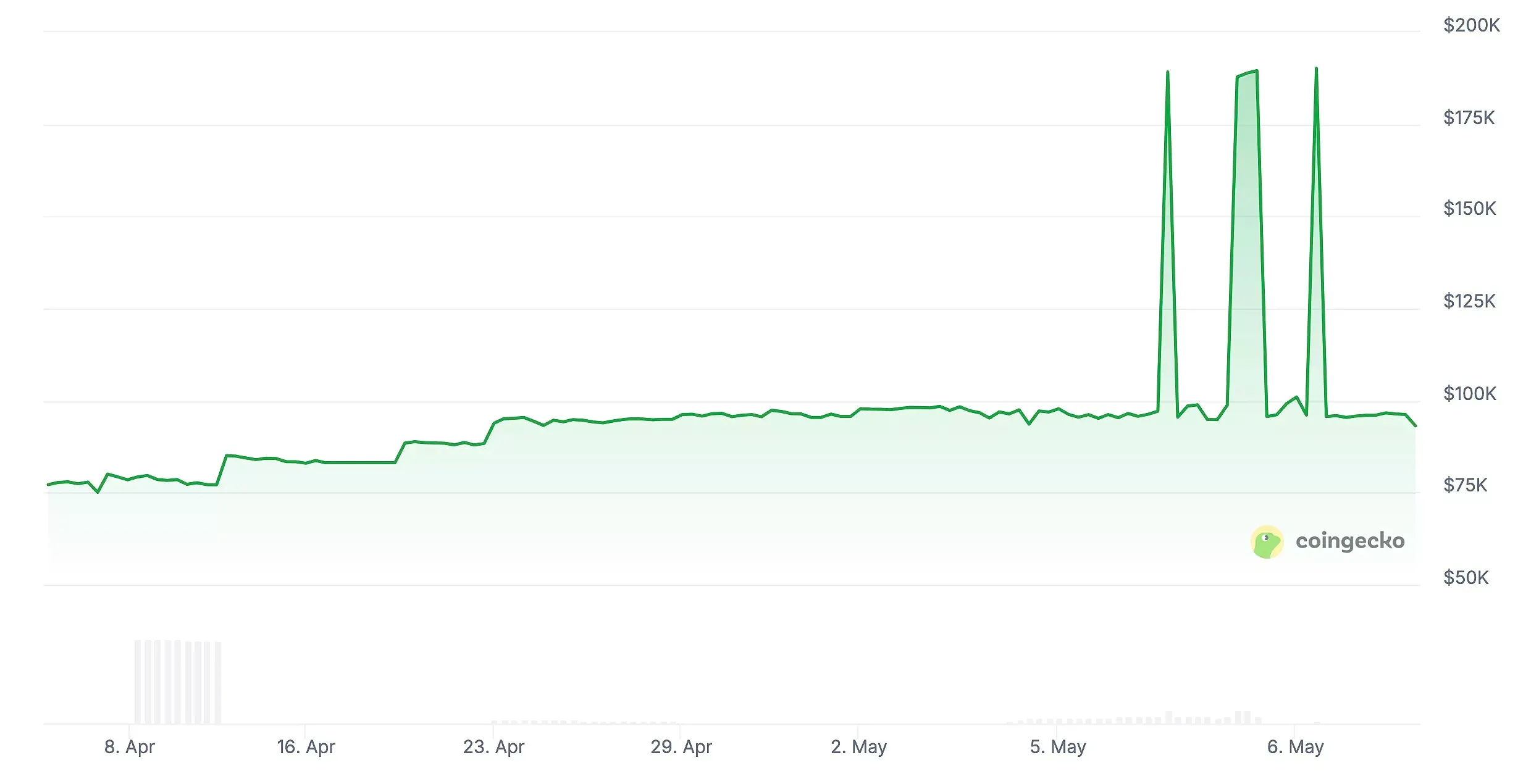This screenshot has width=1518, height=784.
Task: Click the peak of the first narrow price spike
Action: [1167, 72]
